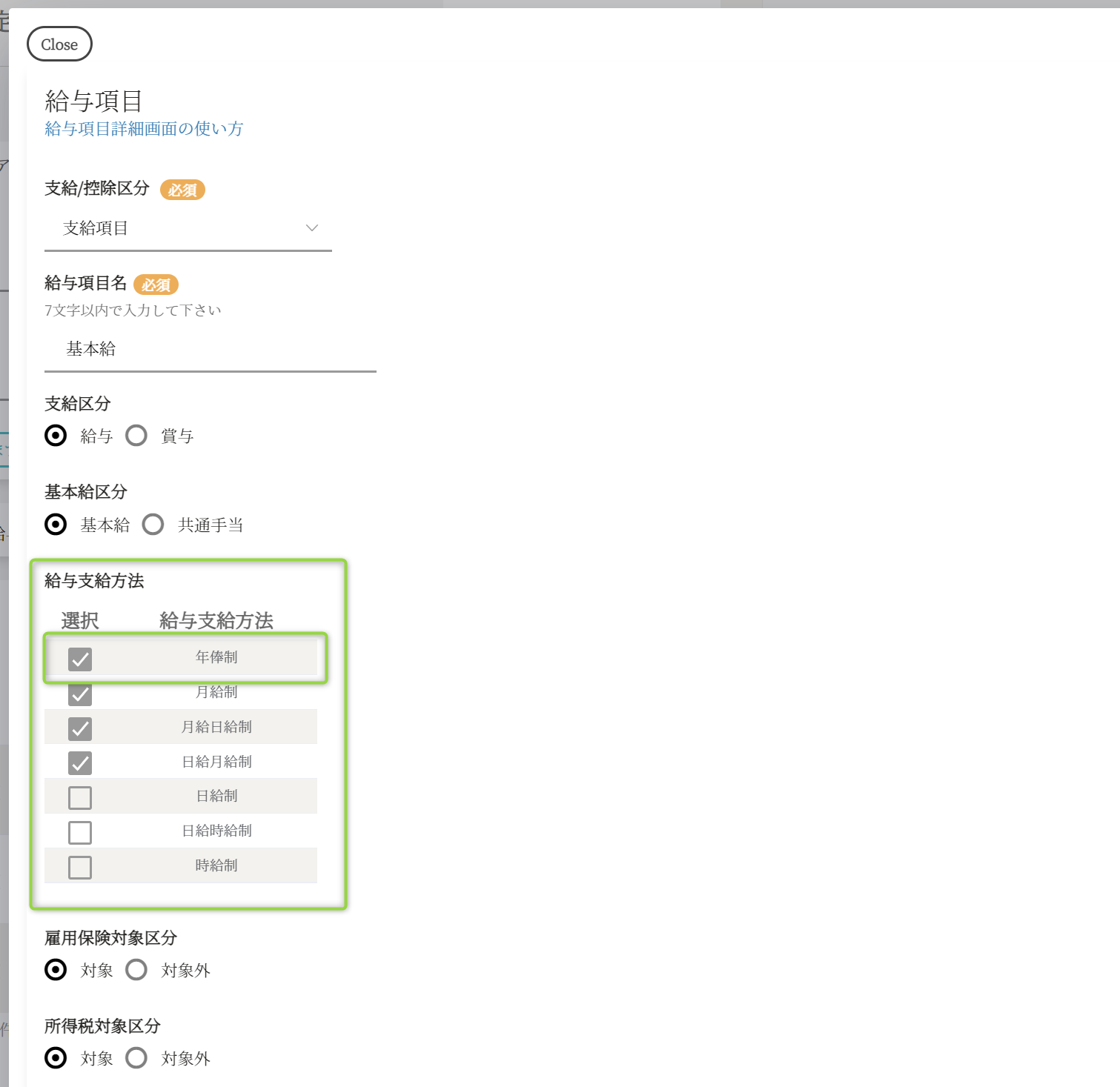The image size is (1120, 1087).
Task: Click the Close button
Action: tap(59, 44)
